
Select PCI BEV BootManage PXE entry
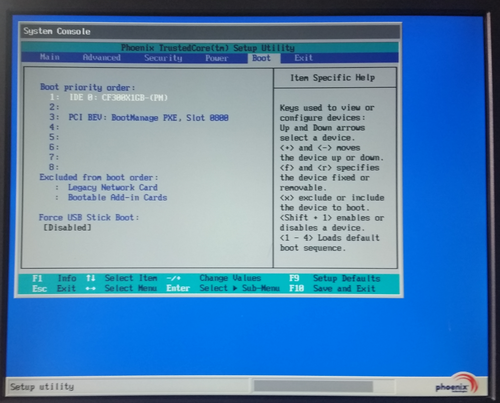click(149, 118)
